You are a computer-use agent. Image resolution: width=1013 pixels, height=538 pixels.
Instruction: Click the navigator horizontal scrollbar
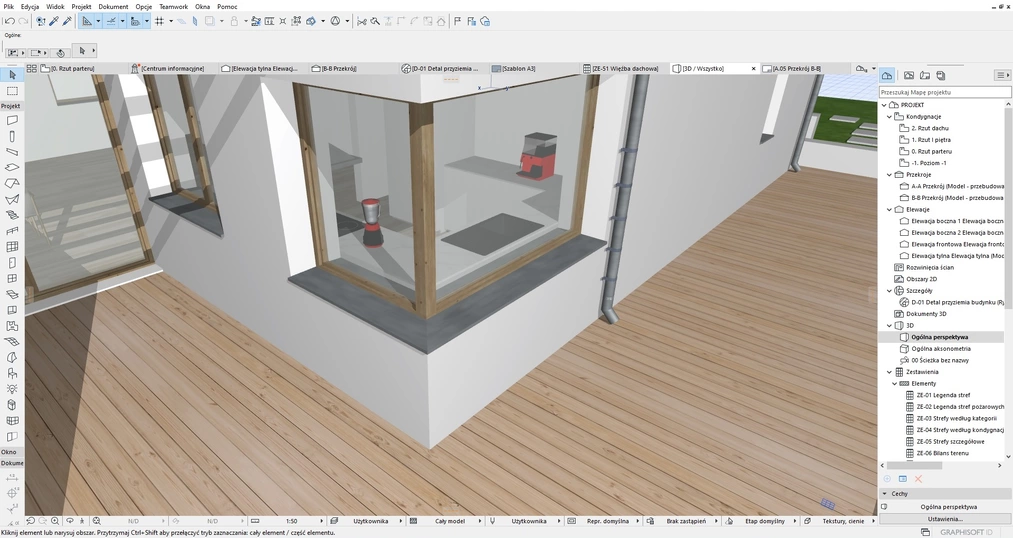coord(914,465)
